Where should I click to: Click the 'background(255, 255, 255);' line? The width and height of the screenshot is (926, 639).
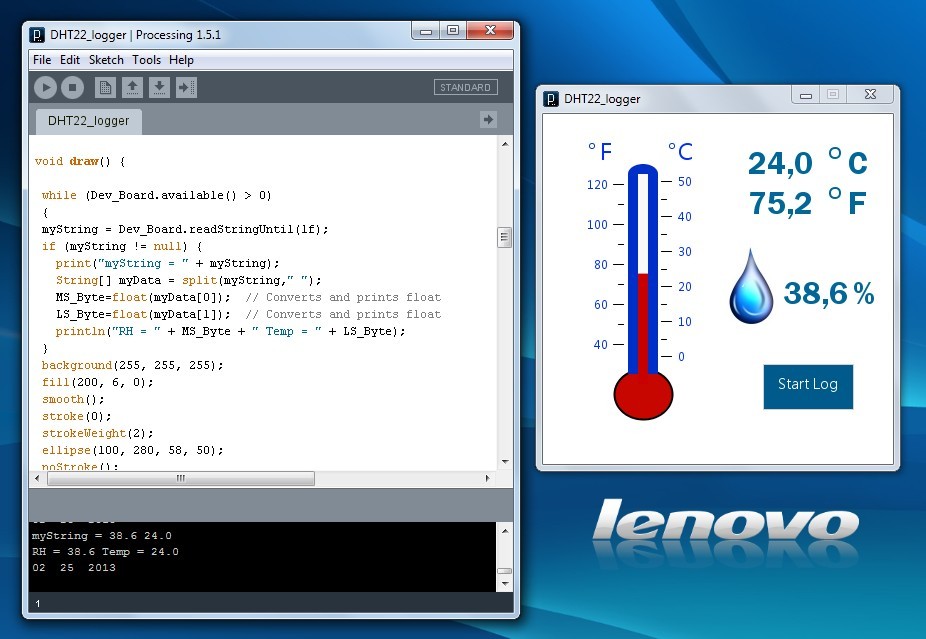132,366
